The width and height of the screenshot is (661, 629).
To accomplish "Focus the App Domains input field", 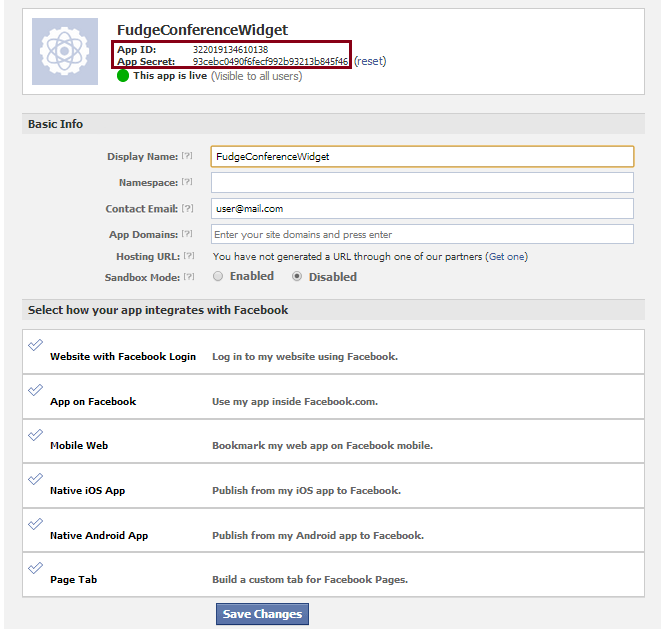I will tap(422, 234).
